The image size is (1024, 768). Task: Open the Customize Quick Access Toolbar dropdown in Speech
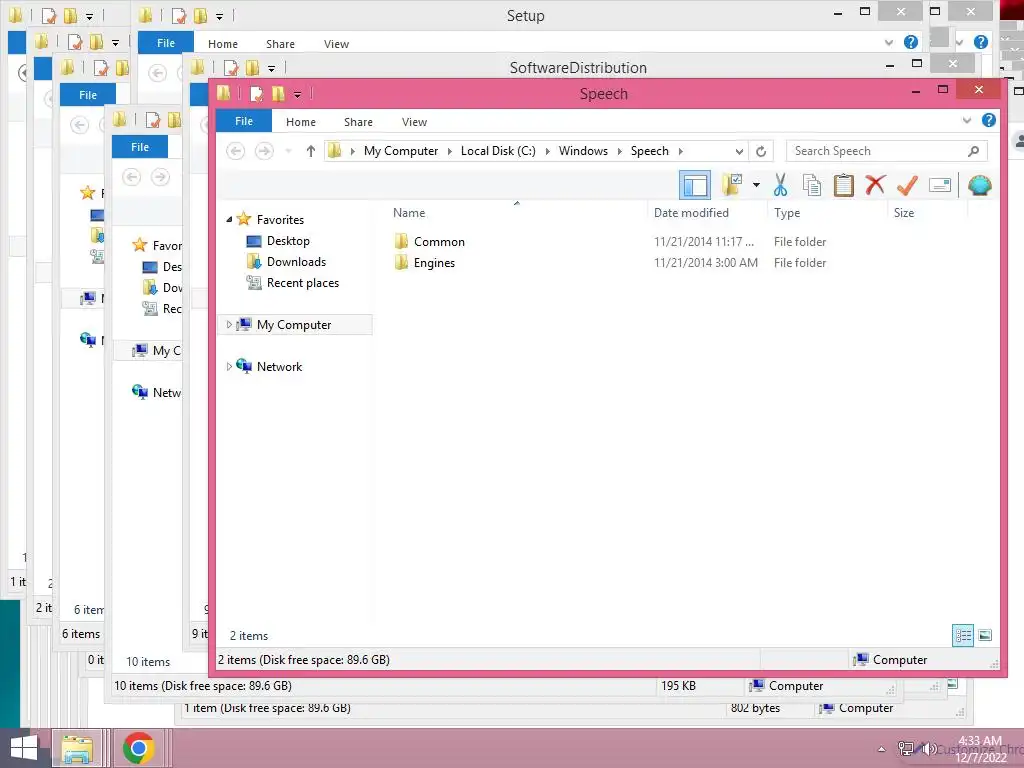(x=298, y=95)
